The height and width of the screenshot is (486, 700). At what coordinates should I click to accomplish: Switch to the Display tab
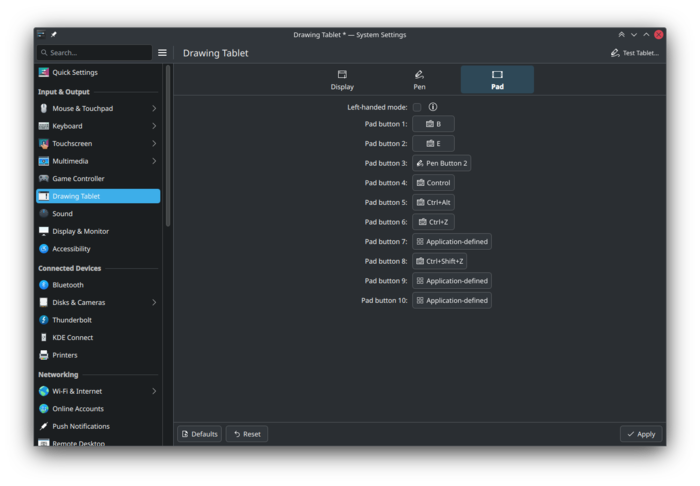342,80
